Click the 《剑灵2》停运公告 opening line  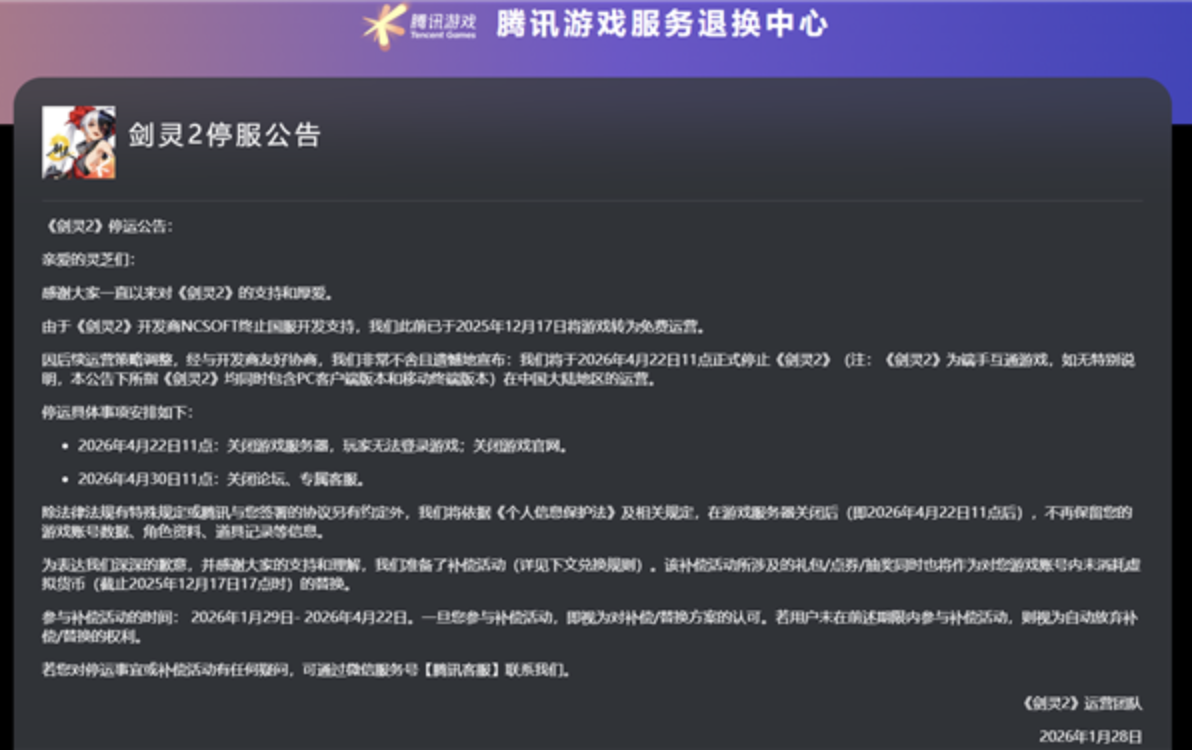tap(107, 227)
